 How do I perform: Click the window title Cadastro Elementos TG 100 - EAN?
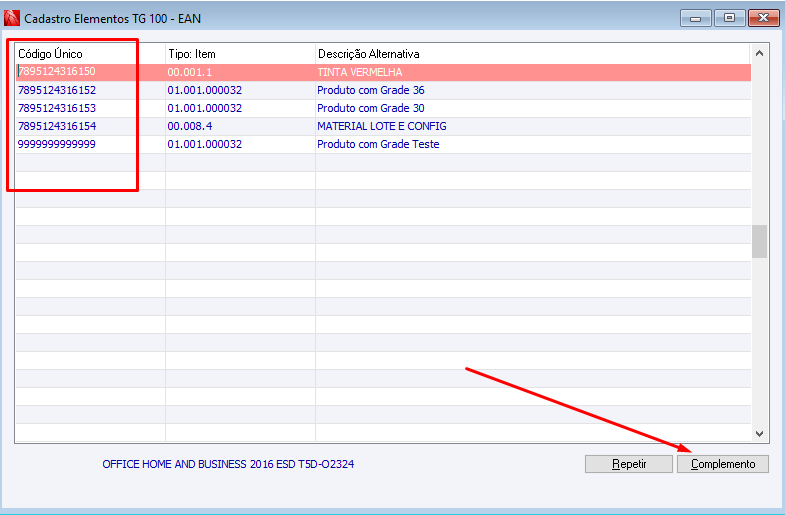[112, 19]
